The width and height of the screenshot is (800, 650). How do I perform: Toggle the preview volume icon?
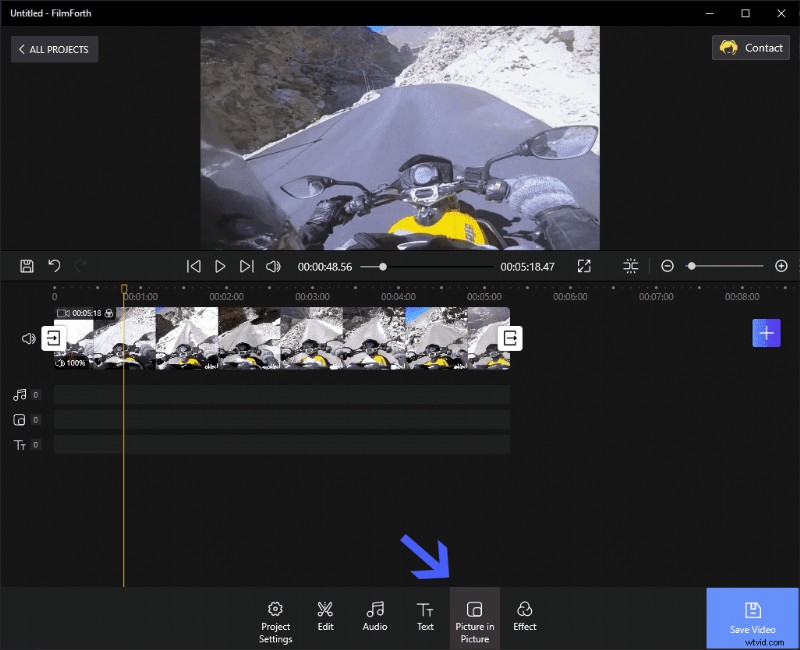pos(272,266)
